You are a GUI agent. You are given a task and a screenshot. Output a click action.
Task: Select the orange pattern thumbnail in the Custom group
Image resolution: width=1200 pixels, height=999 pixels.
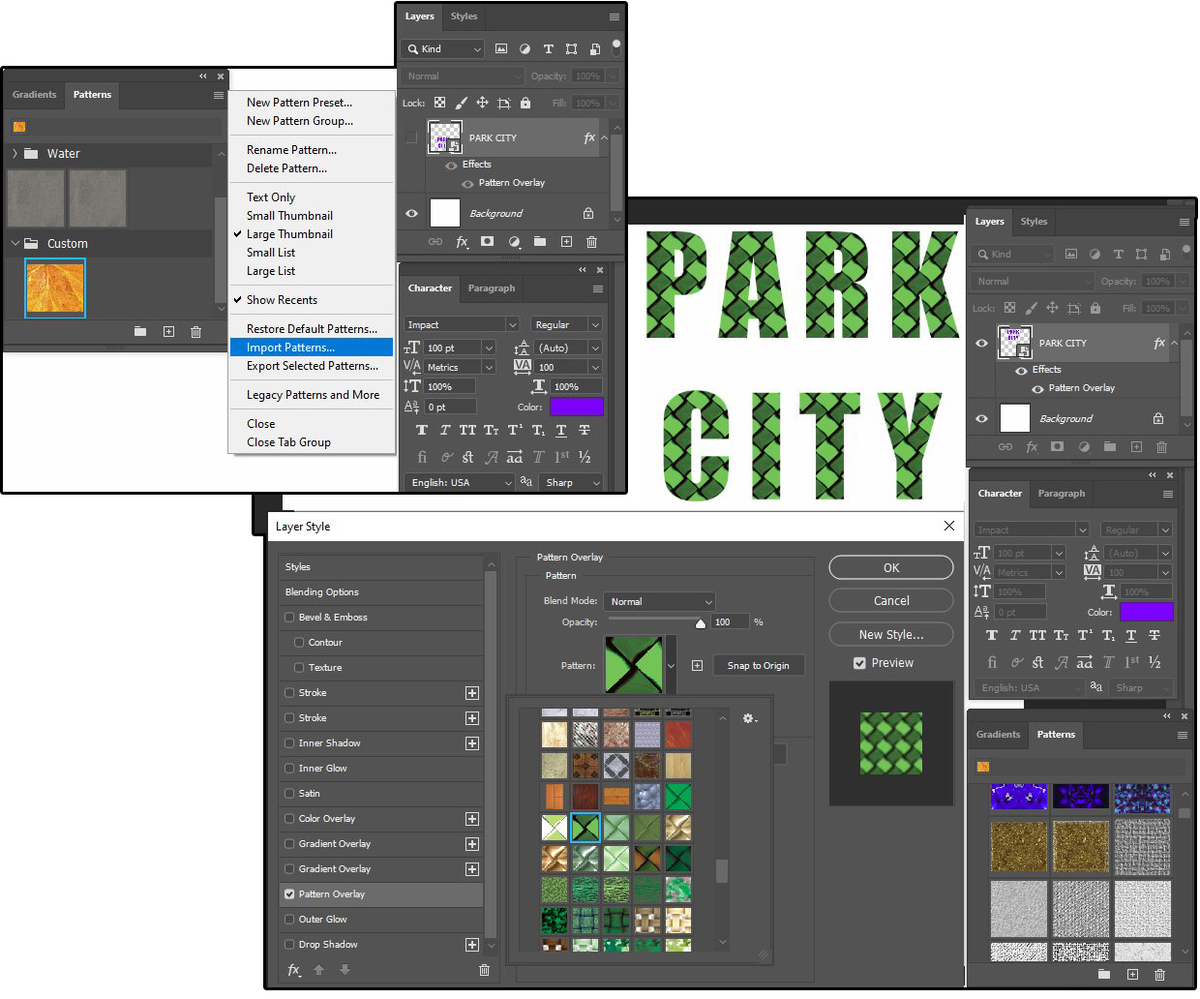click(56, 288)
